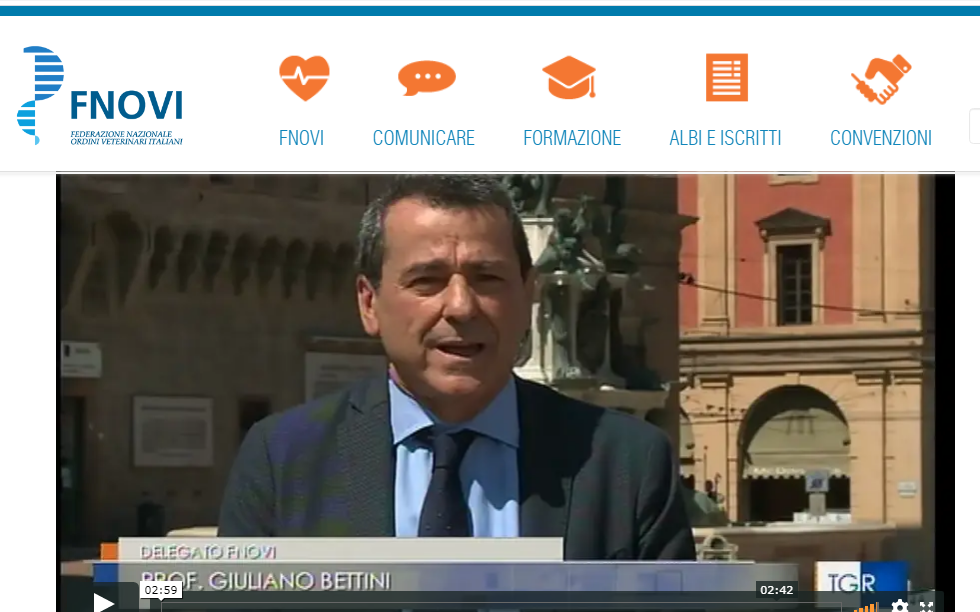980x612 pixels.
Task: Open the FORMAZIONE menu item
Action: [572, 138]
